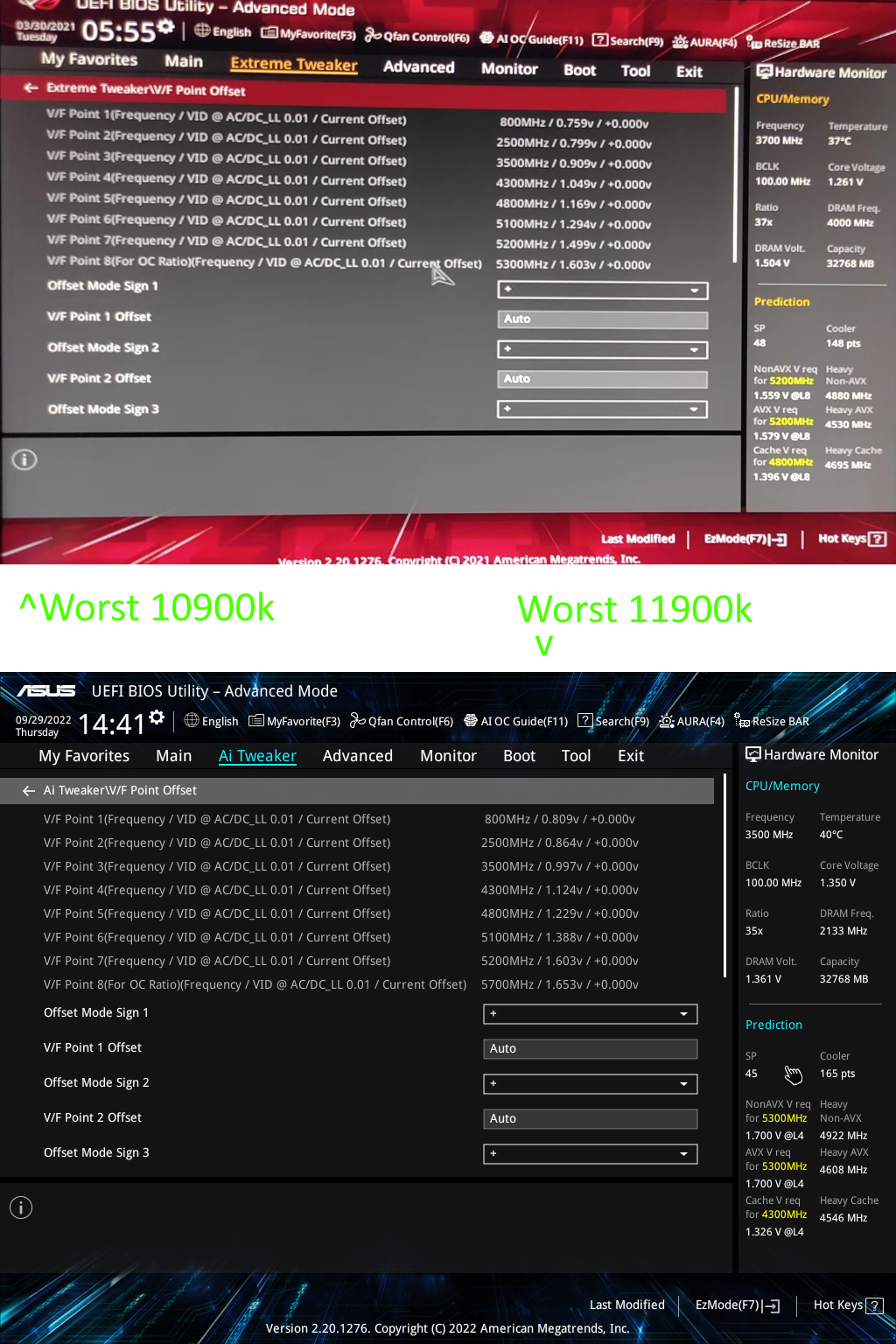This screenshot has height=1344, width=896.
Task: Open Offset Mode Sign 3 dropdown in 10900k BIOS
Action: (x=603, y=409)
